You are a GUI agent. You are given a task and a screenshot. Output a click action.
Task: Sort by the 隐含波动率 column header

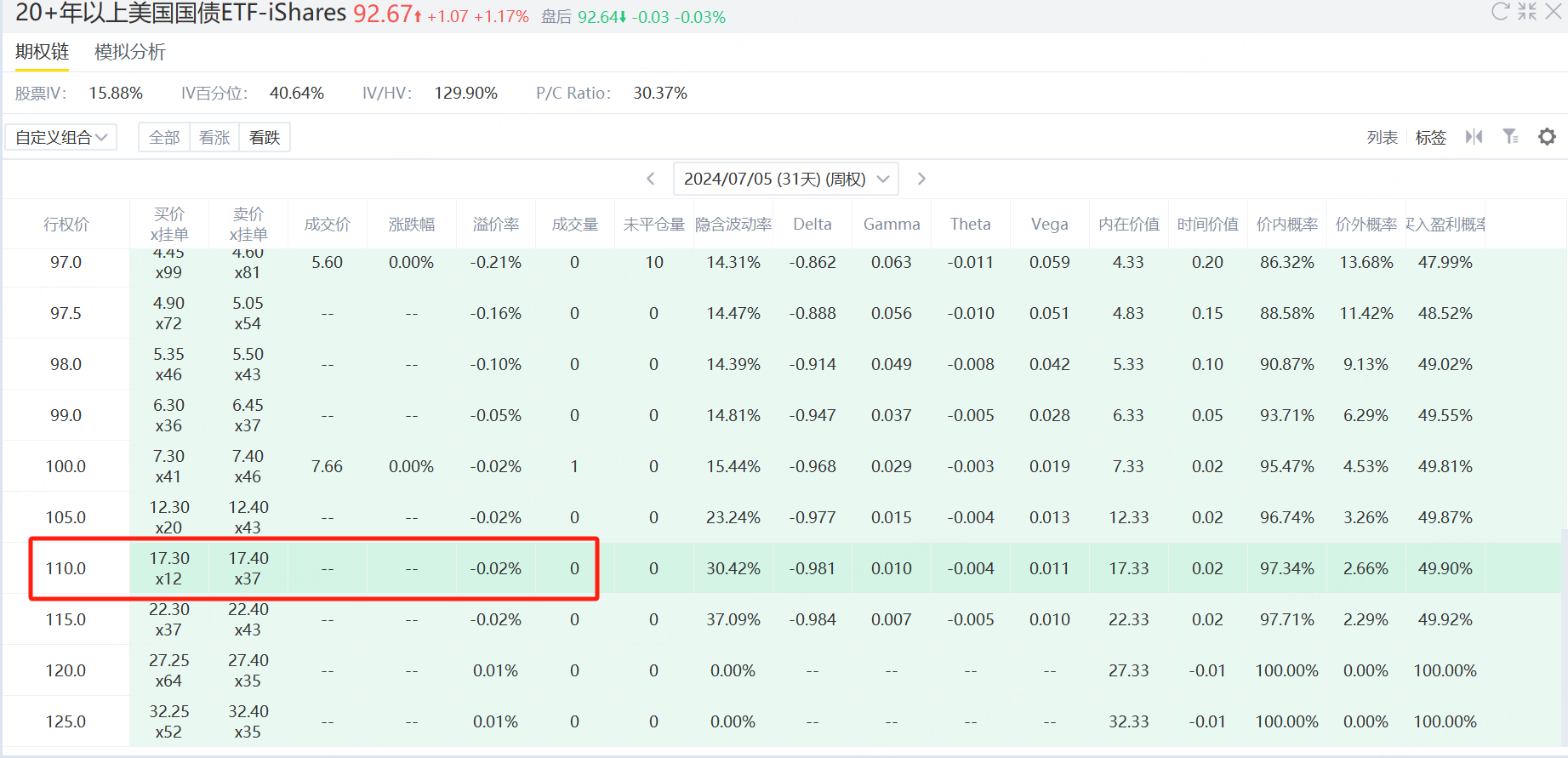[733, 225]
